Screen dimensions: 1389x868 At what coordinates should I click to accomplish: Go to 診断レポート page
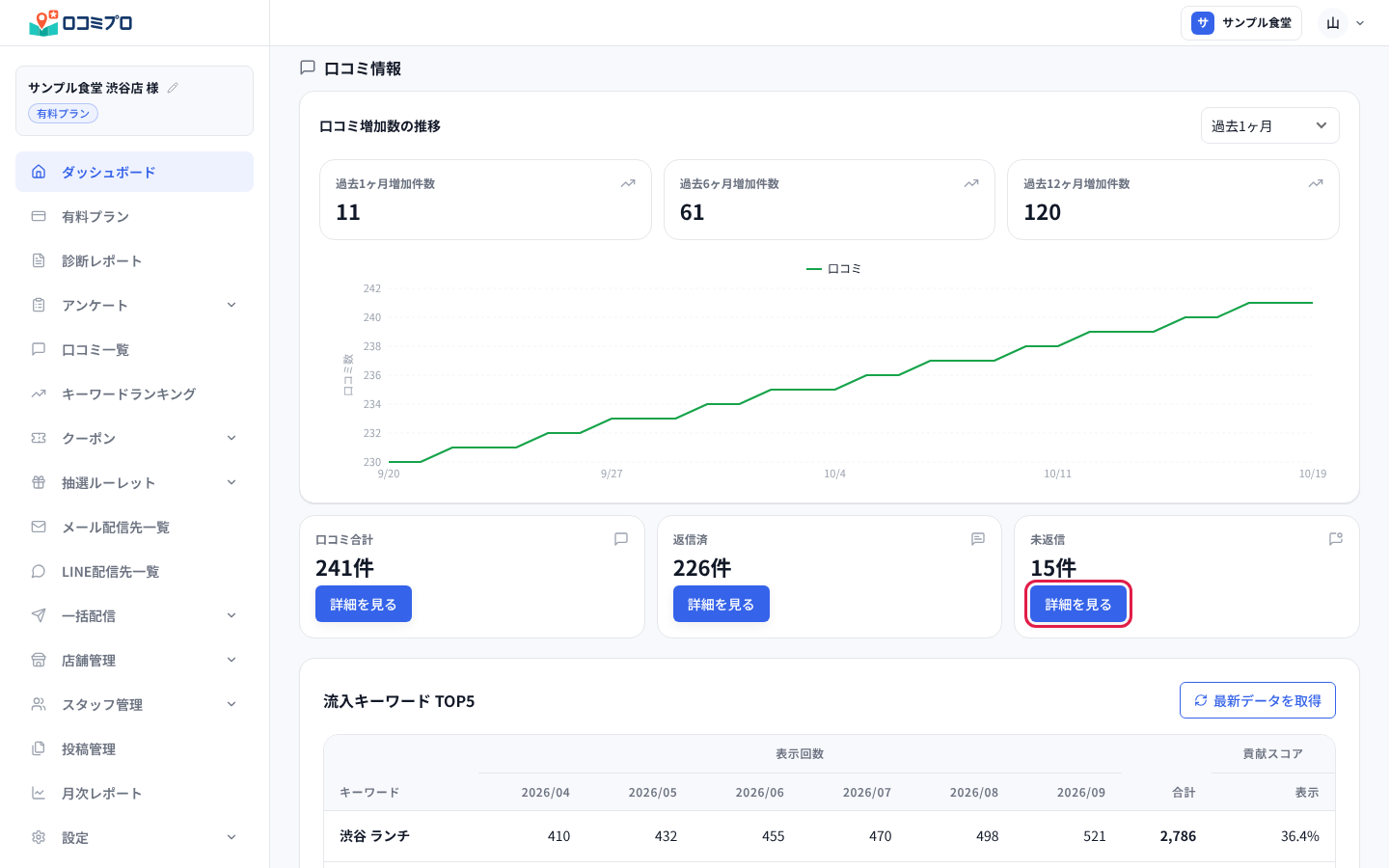coord(134,260)
